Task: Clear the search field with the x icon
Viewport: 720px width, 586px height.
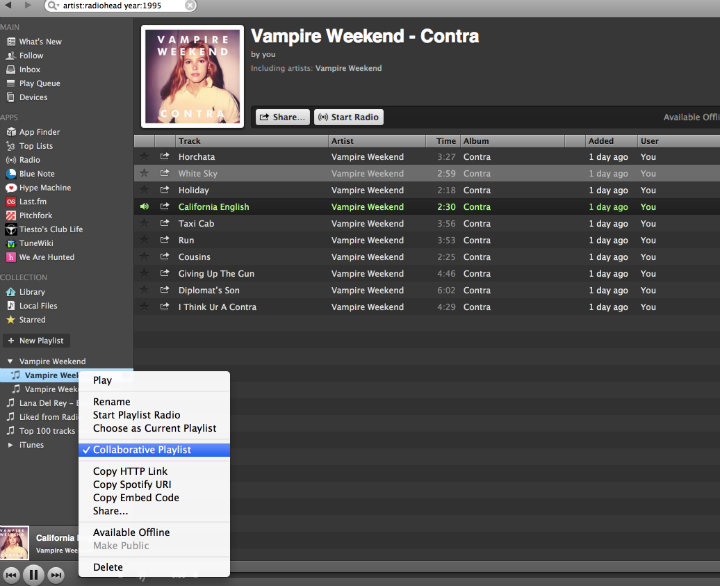Action: click(190, 6)
